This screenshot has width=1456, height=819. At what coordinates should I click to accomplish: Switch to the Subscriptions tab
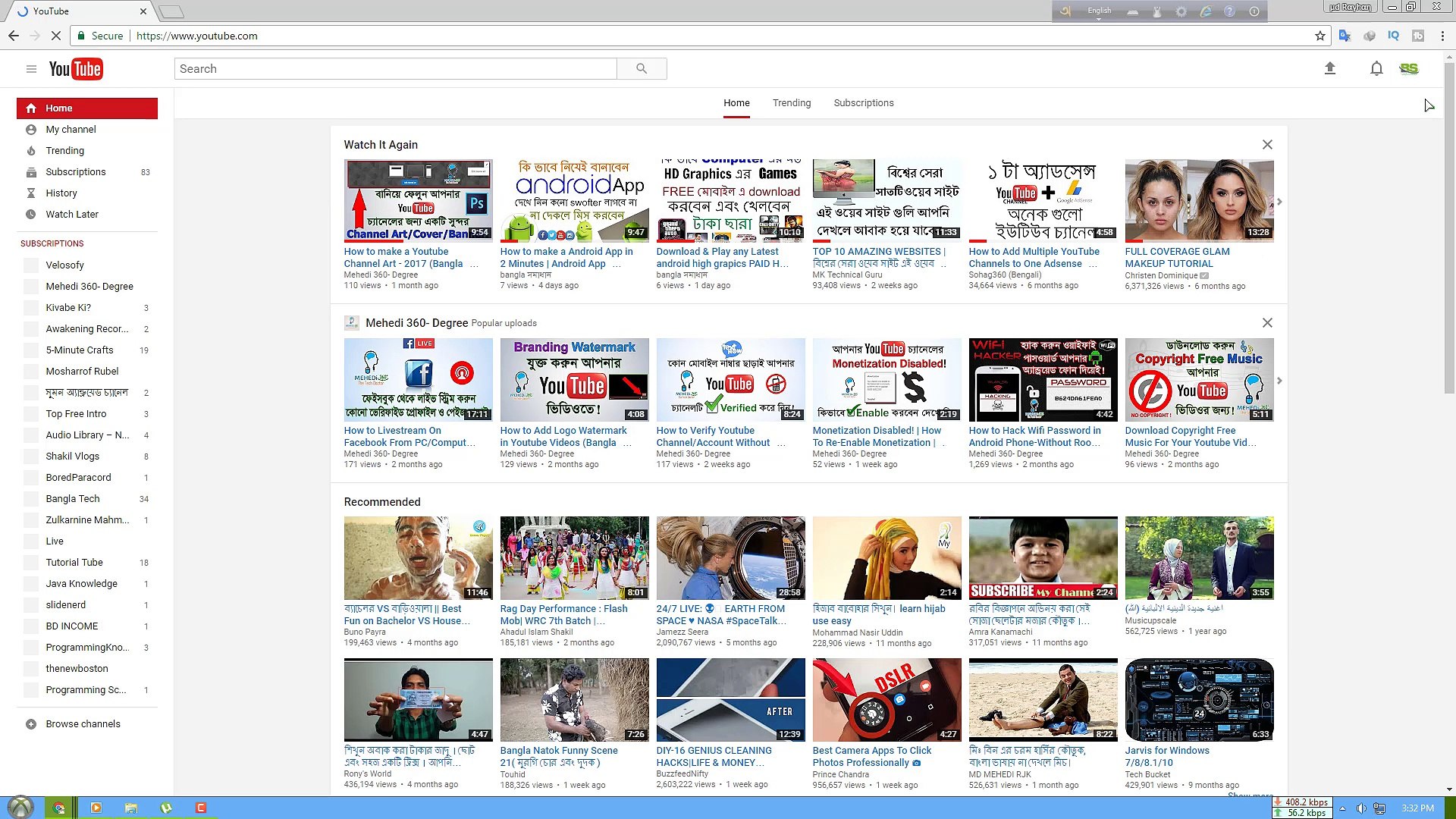click(863, 102)
